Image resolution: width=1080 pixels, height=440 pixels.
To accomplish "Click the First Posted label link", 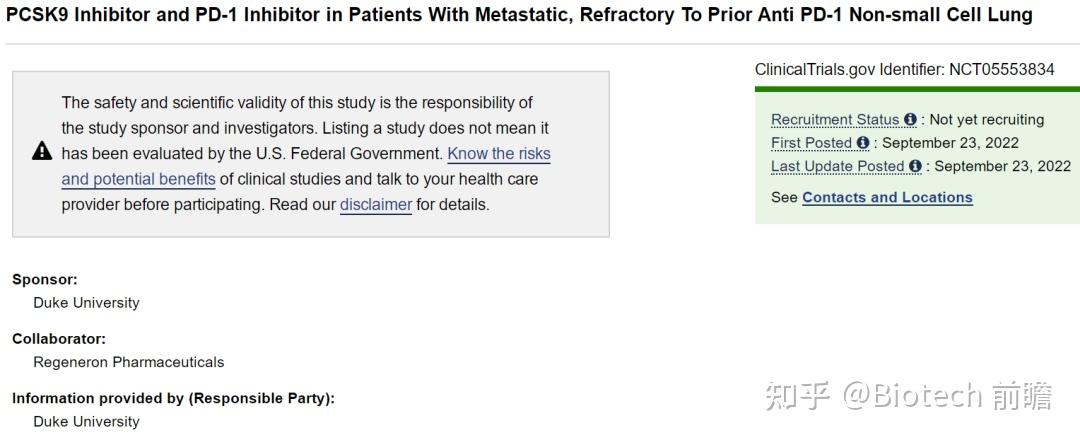I will click(811, 143).
